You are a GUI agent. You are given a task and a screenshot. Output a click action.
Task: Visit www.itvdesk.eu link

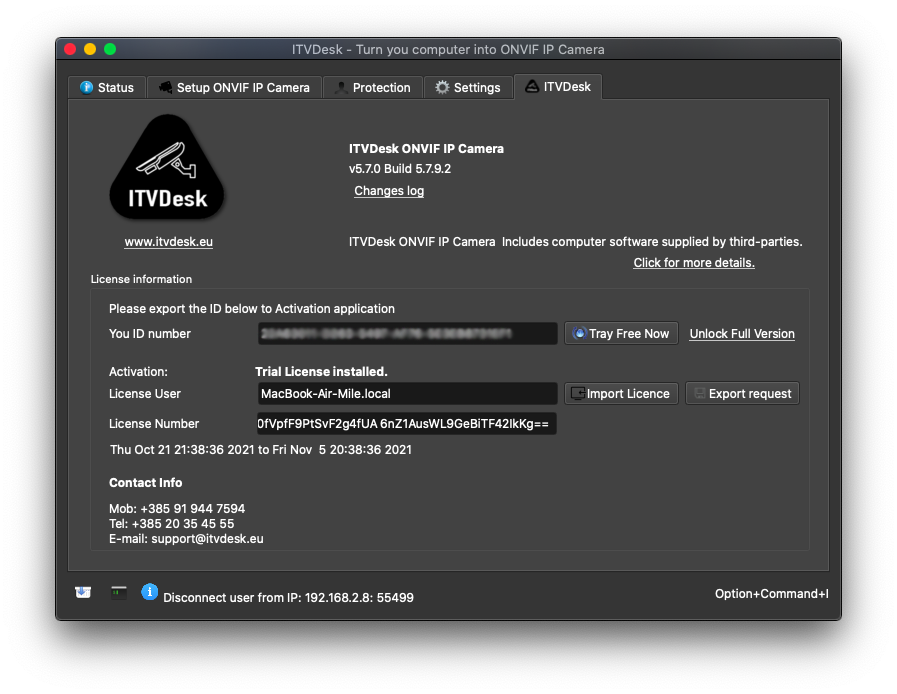click(168, 241)
